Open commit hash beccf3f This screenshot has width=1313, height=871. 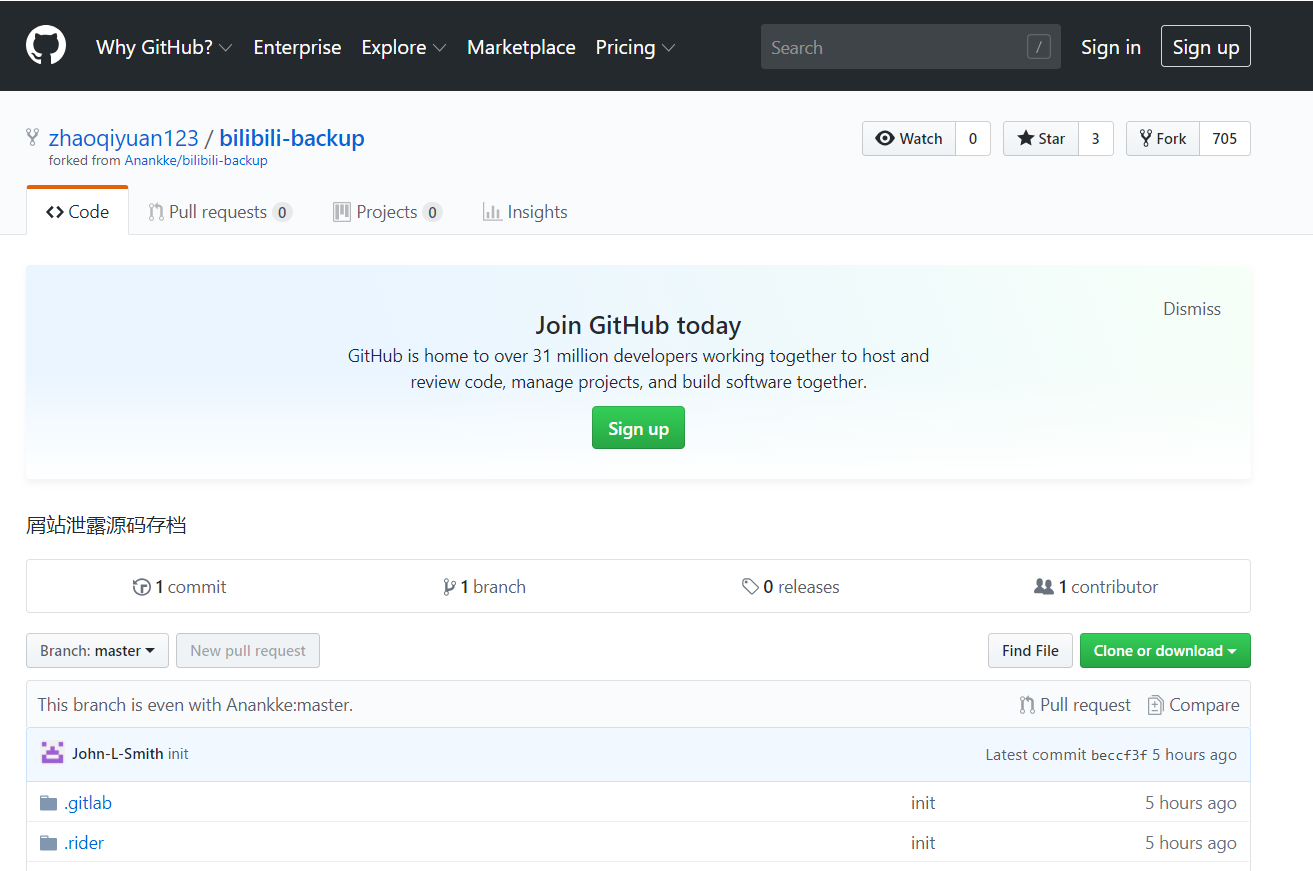(x=1119, y=755)
